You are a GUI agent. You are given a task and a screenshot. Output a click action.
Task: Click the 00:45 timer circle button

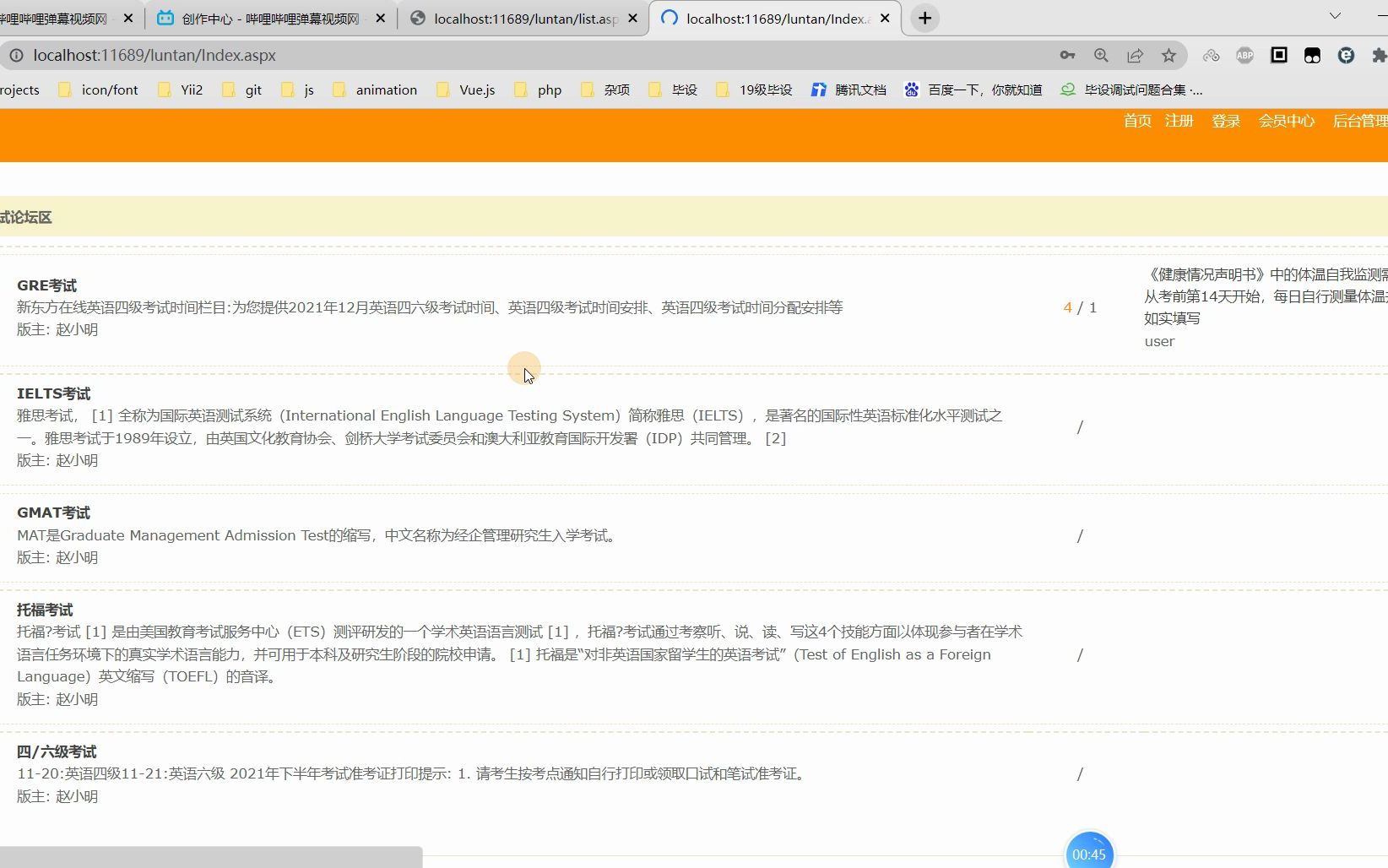tap(1089, 853)
